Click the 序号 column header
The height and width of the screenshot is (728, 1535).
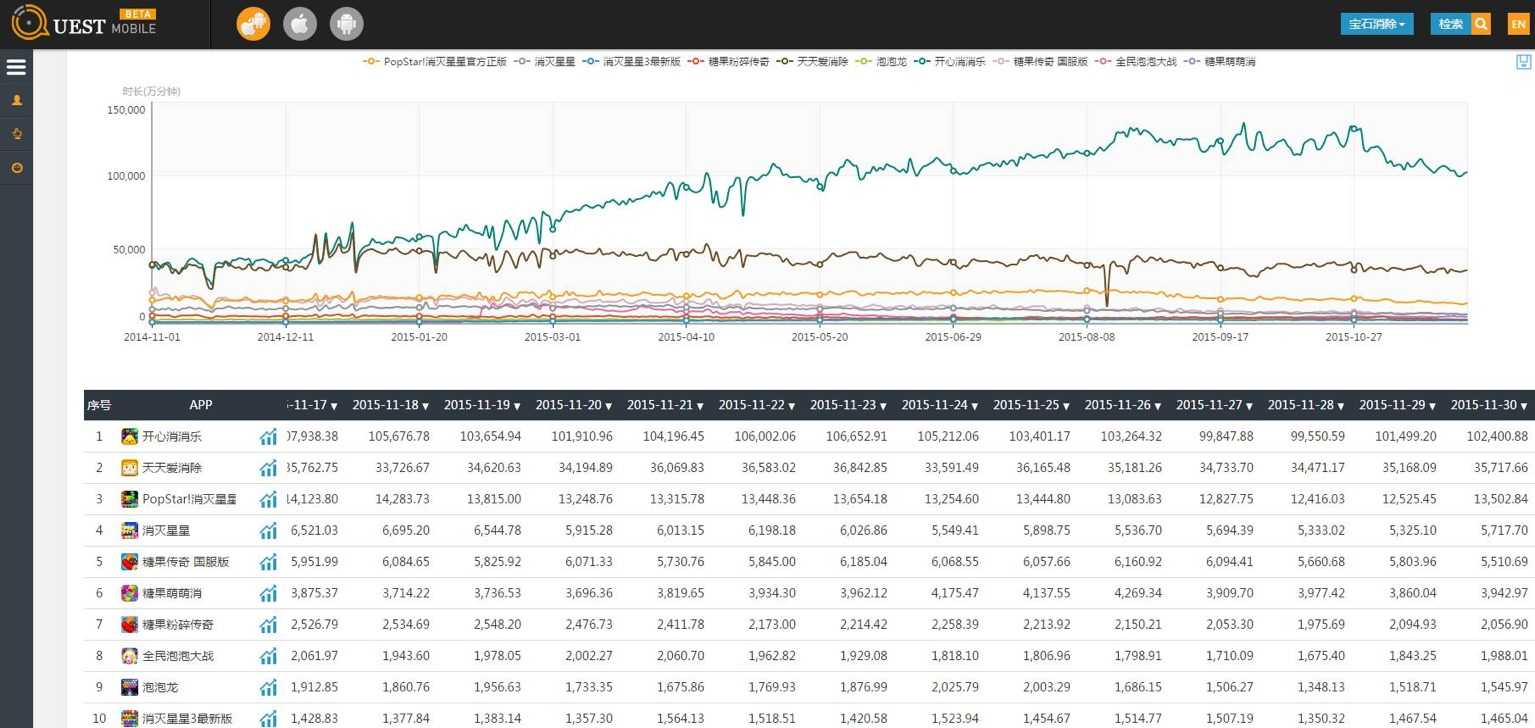(99, 405)
